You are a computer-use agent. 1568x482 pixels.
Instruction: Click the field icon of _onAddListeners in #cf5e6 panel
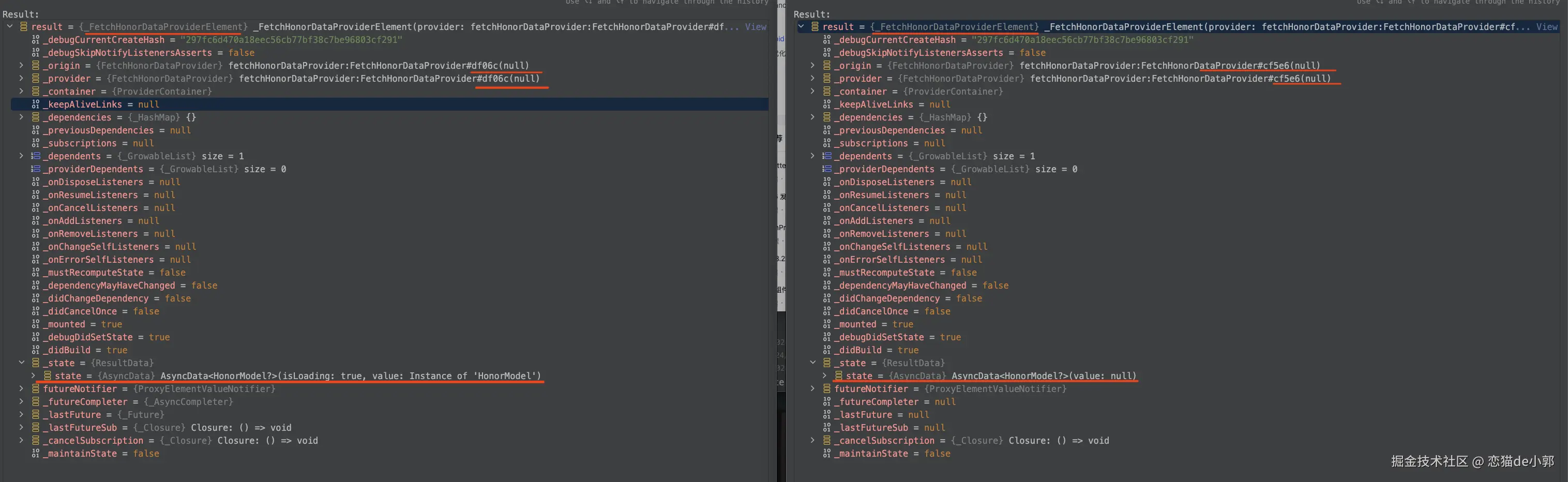pyautogui.click(x=826, y=221)
